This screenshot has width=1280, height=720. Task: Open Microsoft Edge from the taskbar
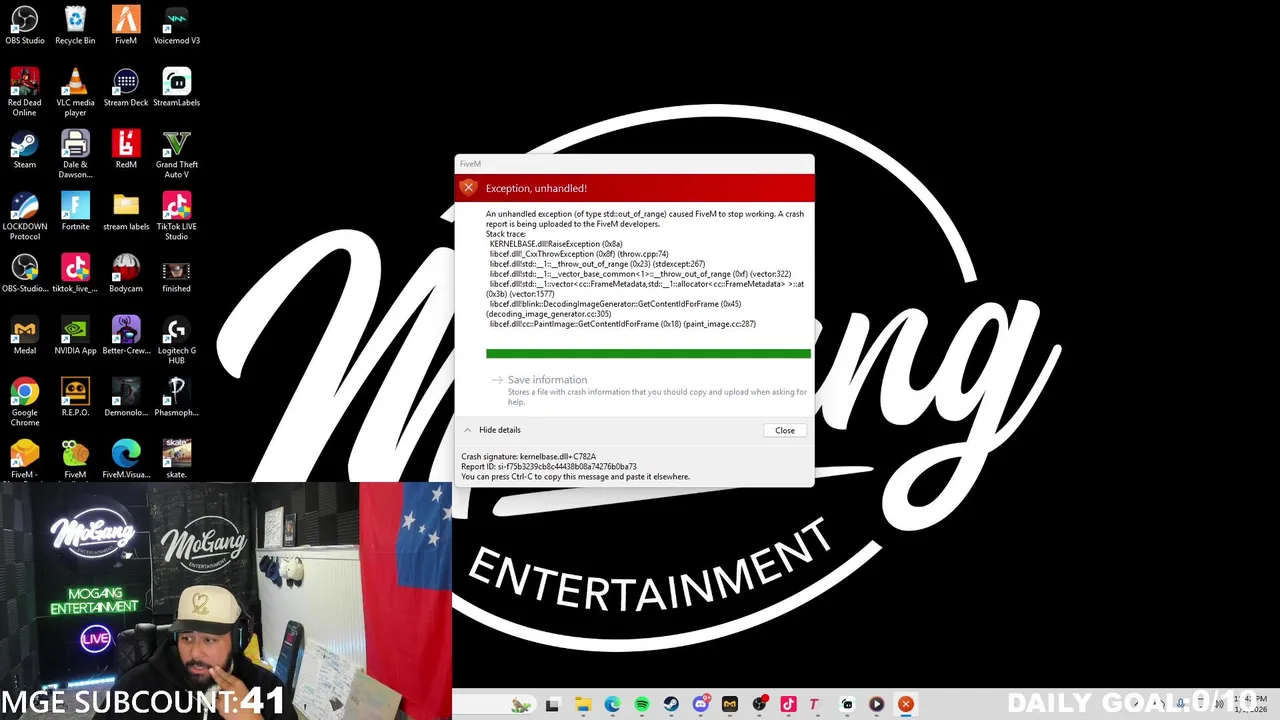tap(612, 705)
